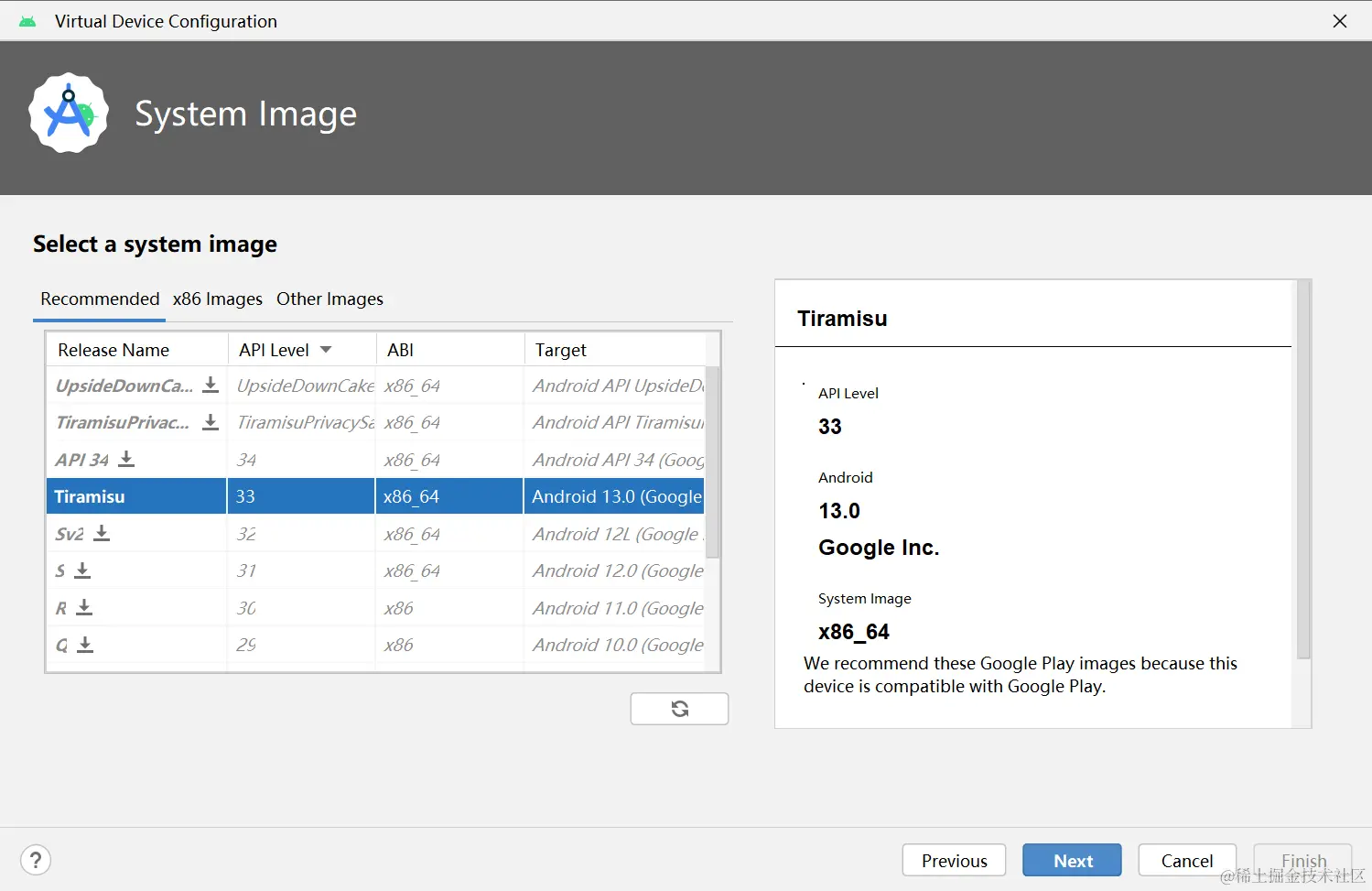This screenshot has height=891, width=1372.
Task: Switch to the Other Images tab
Action: click(x=330, y=299)
